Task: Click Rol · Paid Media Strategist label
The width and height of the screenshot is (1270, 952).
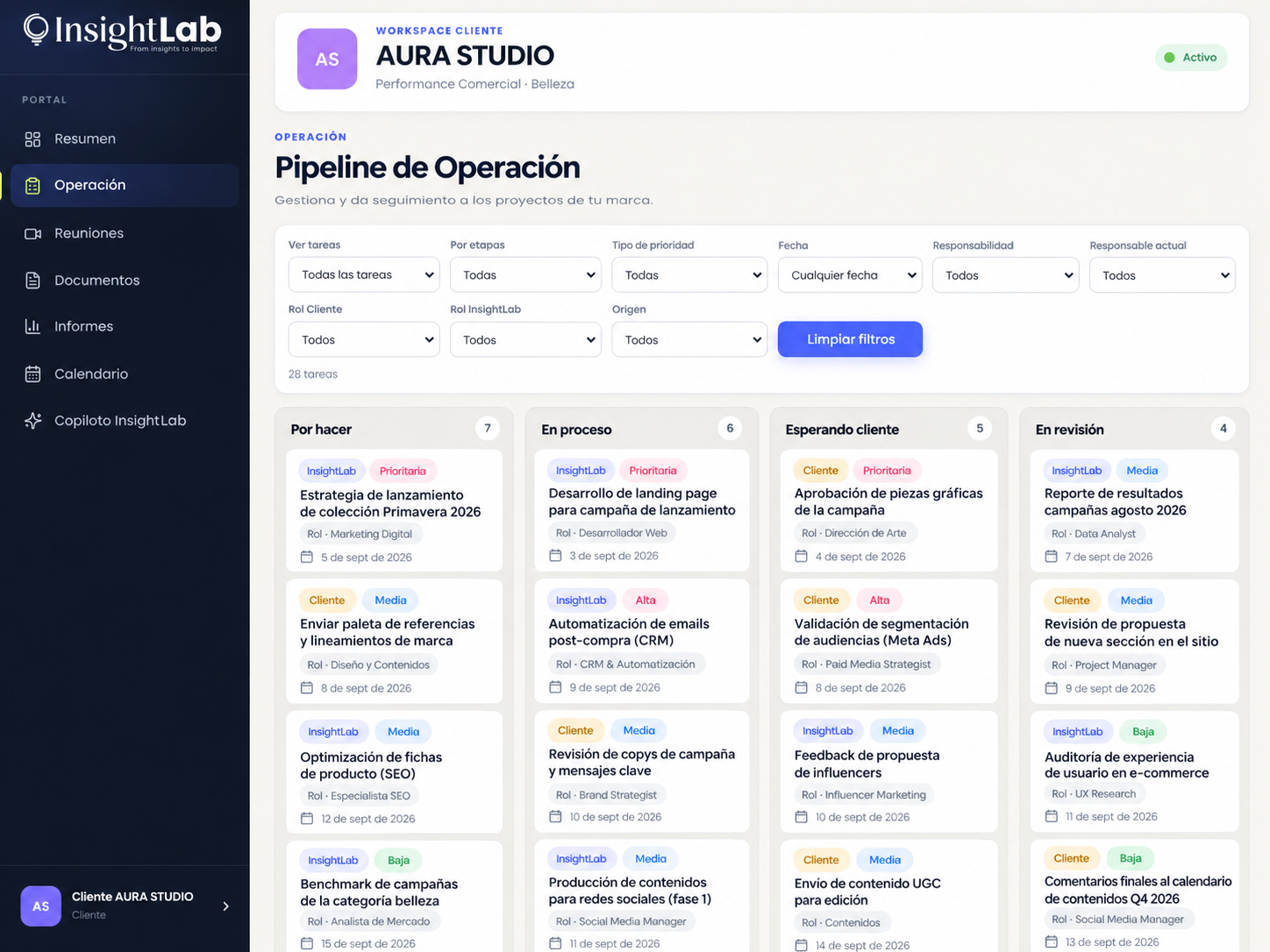Action: click(x=867, y=664)
